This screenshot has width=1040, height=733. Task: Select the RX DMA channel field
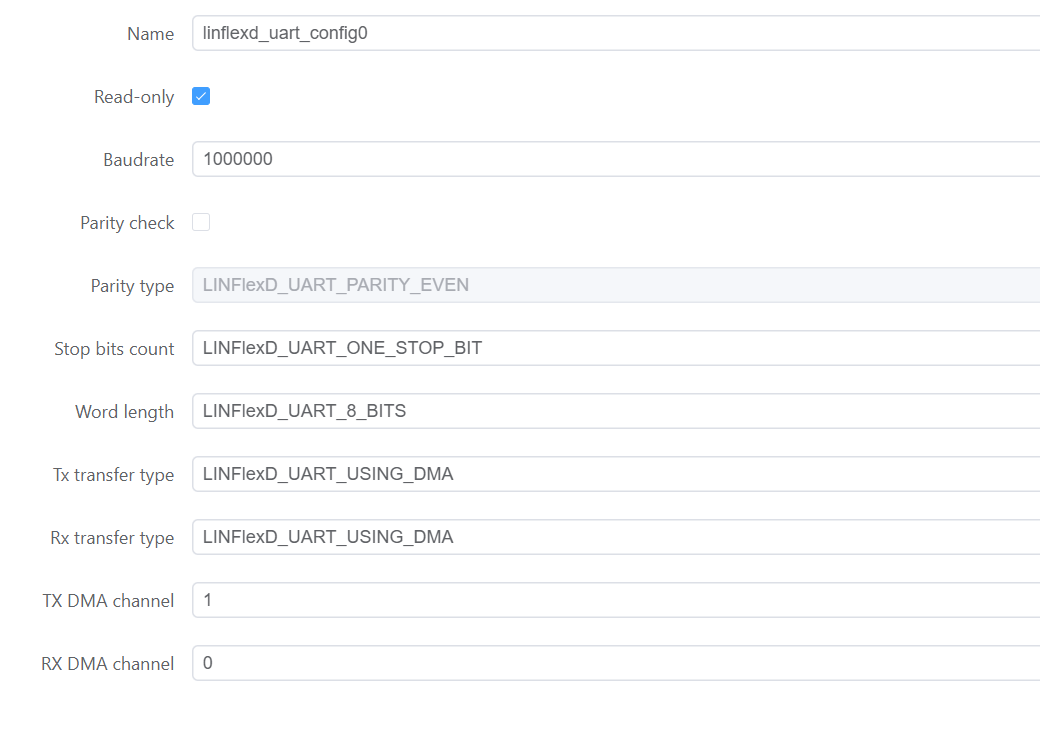(615, 664)
